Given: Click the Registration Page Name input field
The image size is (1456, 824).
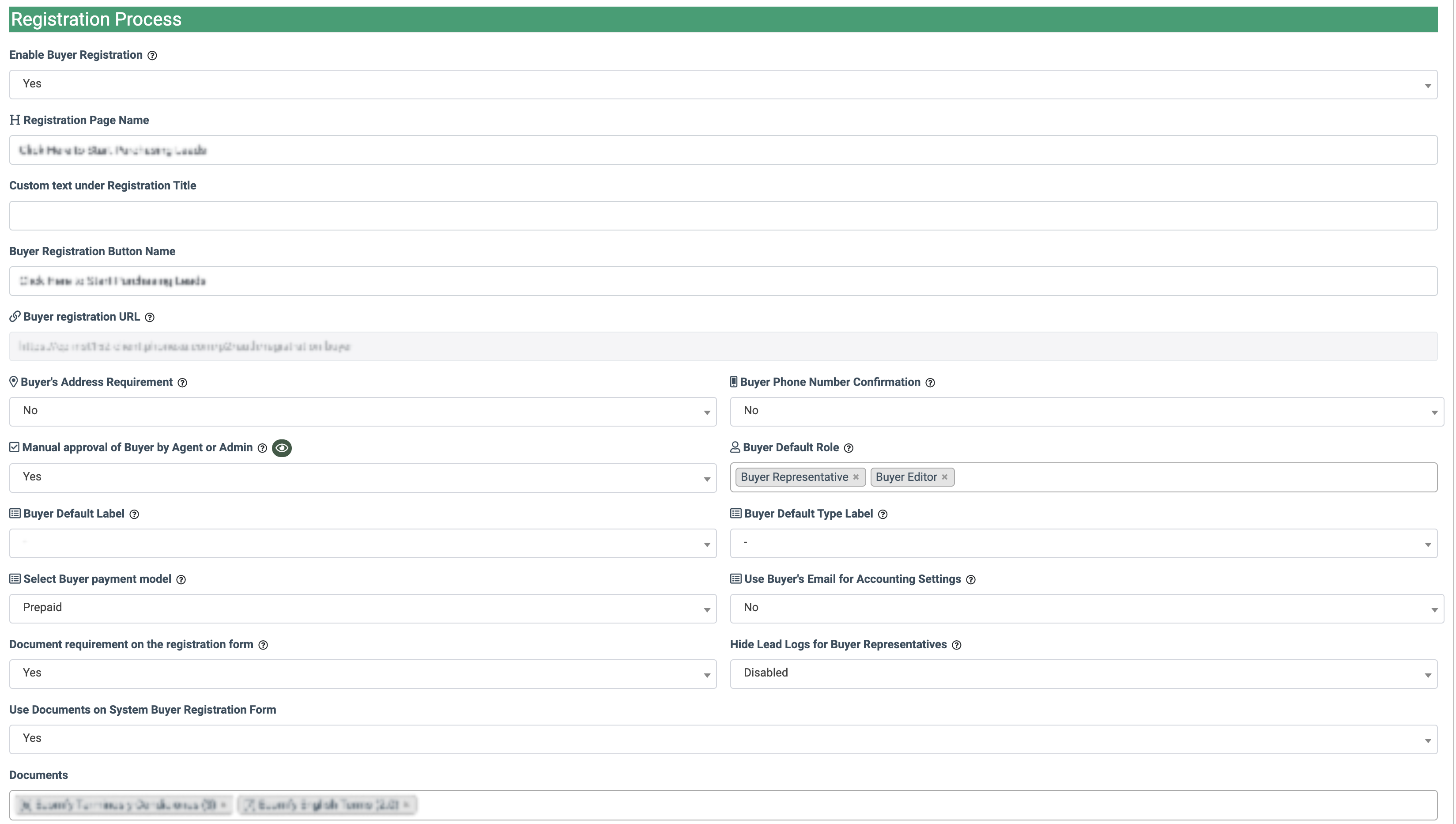Looking at the screenshot, I should click(x=723, y=150).
